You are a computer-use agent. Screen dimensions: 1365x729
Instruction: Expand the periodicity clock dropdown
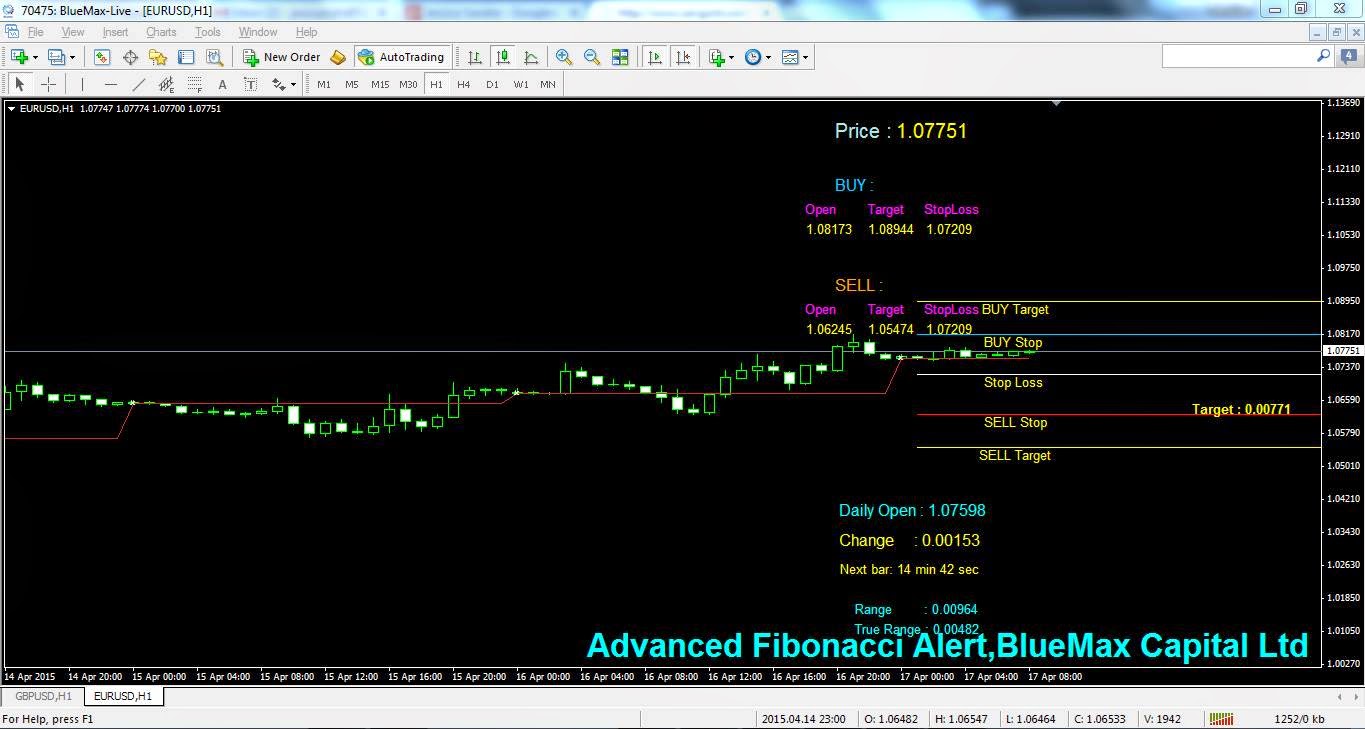click(x=768, y=57)
